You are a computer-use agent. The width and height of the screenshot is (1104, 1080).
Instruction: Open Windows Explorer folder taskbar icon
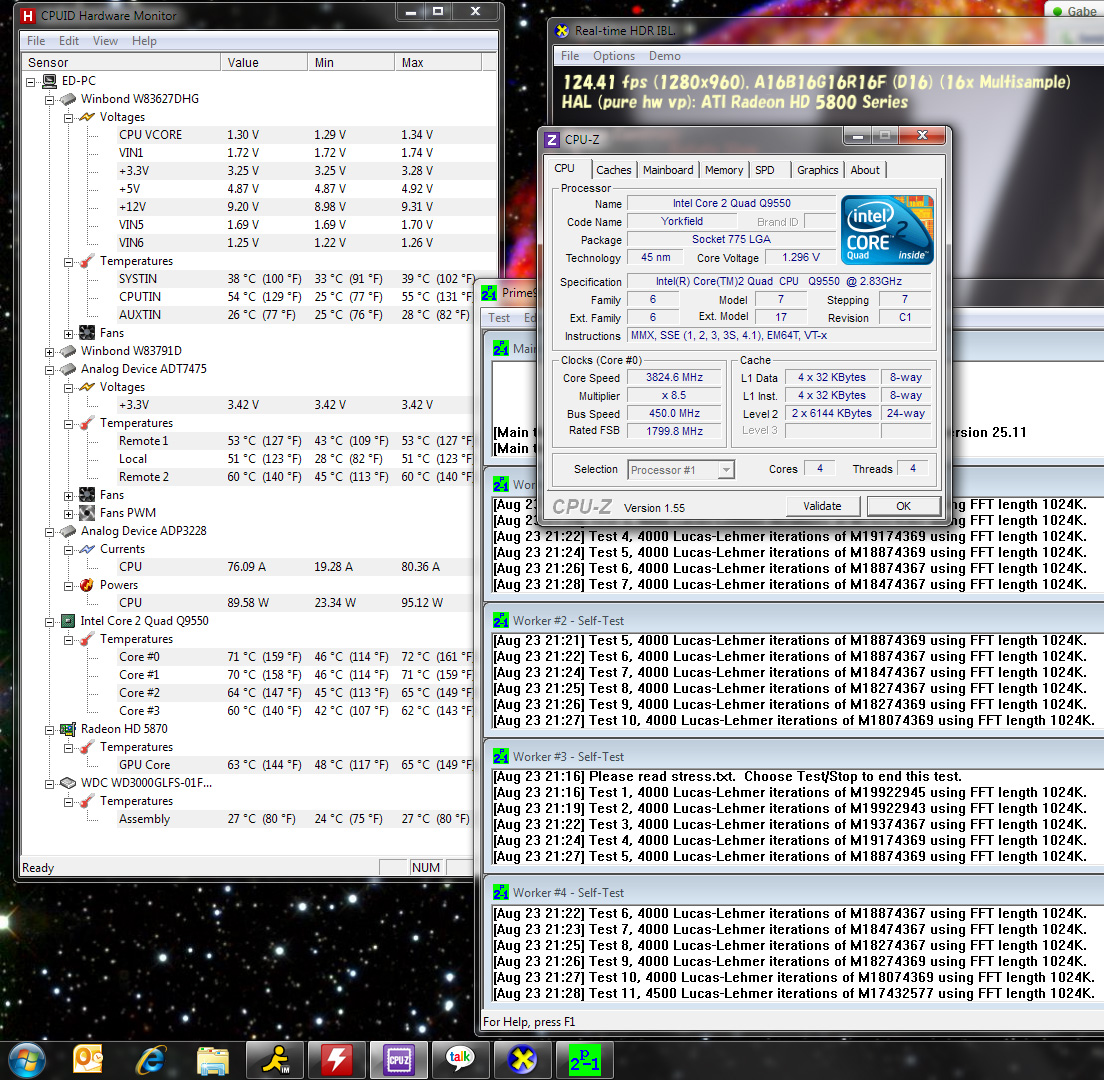[213, 1061]
